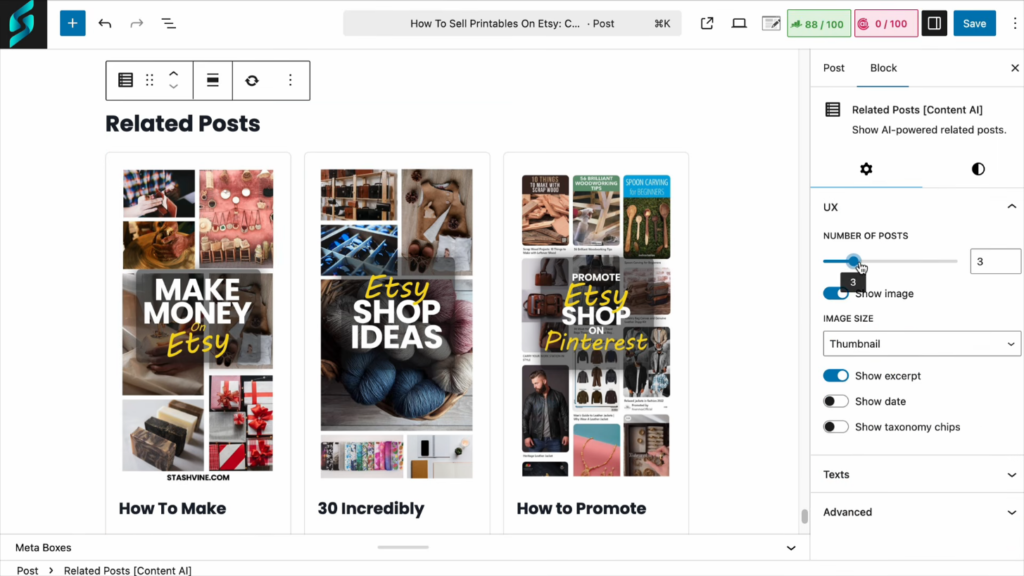Open the device preview laptop icon
This screenshot has height=576, width=1024.
(x=739, y=23)
